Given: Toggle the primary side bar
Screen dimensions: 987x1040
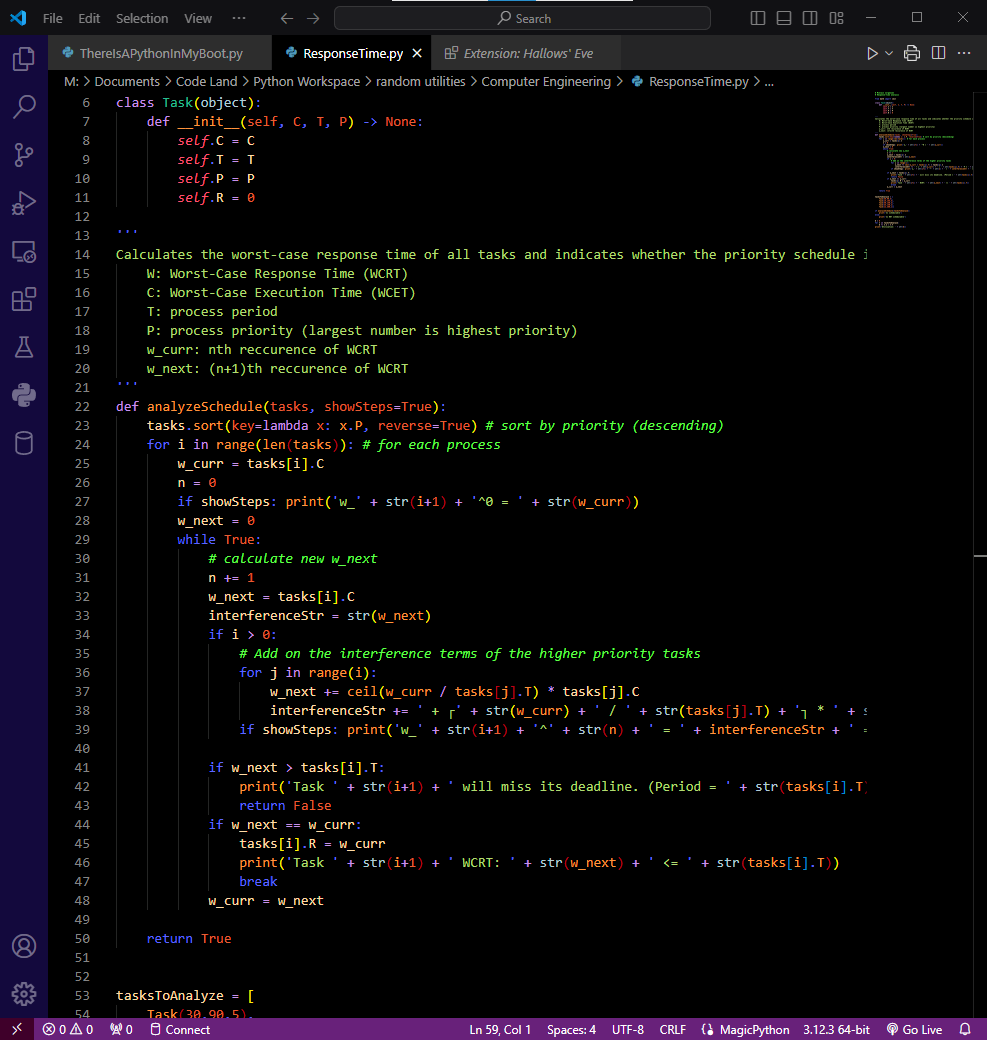Looking at the screenshot, I should pos(757,18).
